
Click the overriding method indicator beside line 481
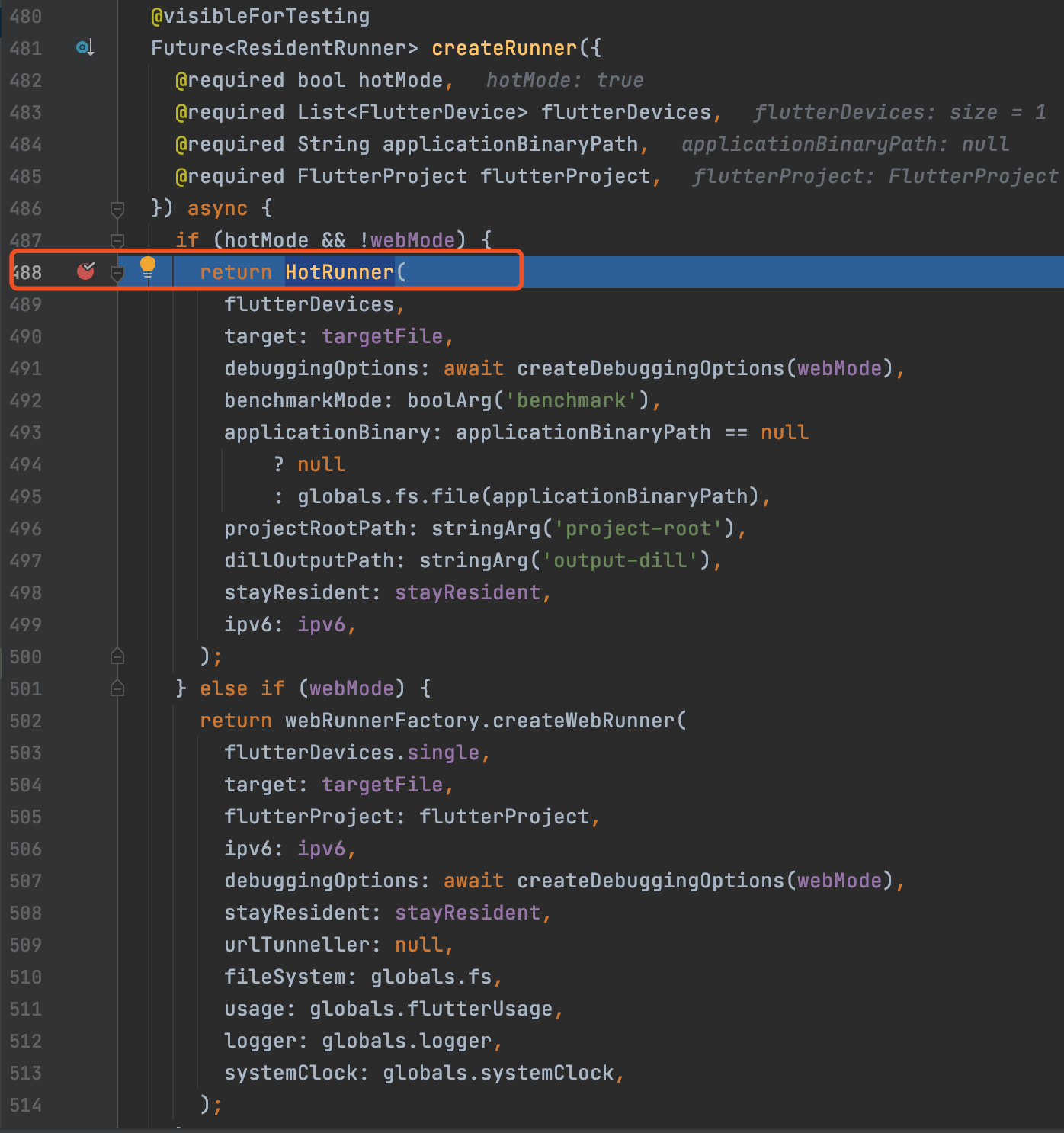[85, 48]
